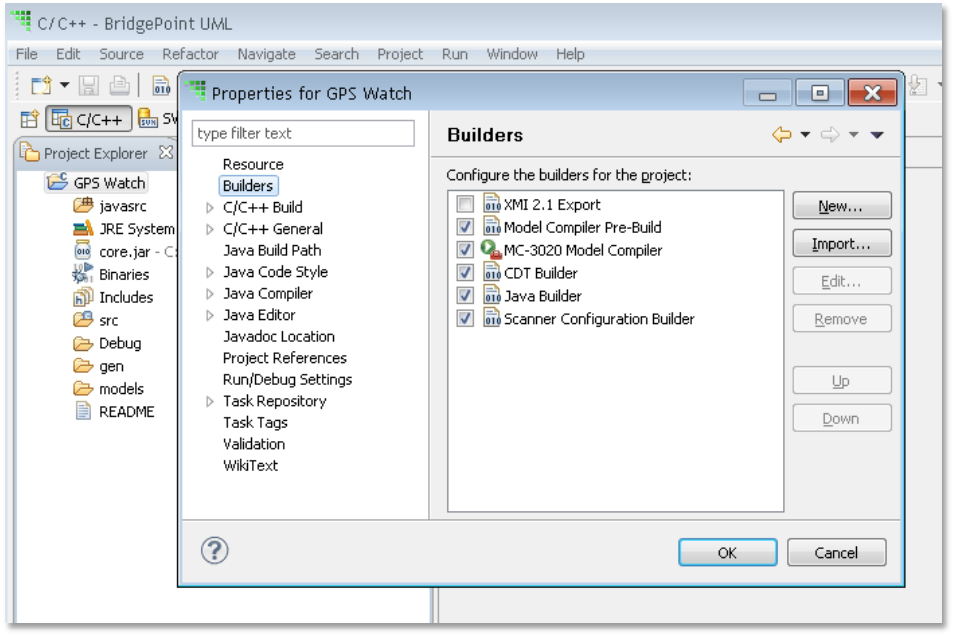Click the New wizard toolbar icon
The height and width of the screenshot is (636, 954).
(41, 86)
